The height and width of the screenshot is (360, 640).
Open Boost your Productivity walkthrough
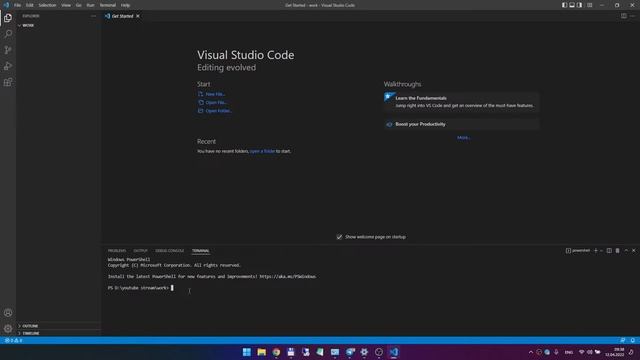click(461, 124)
